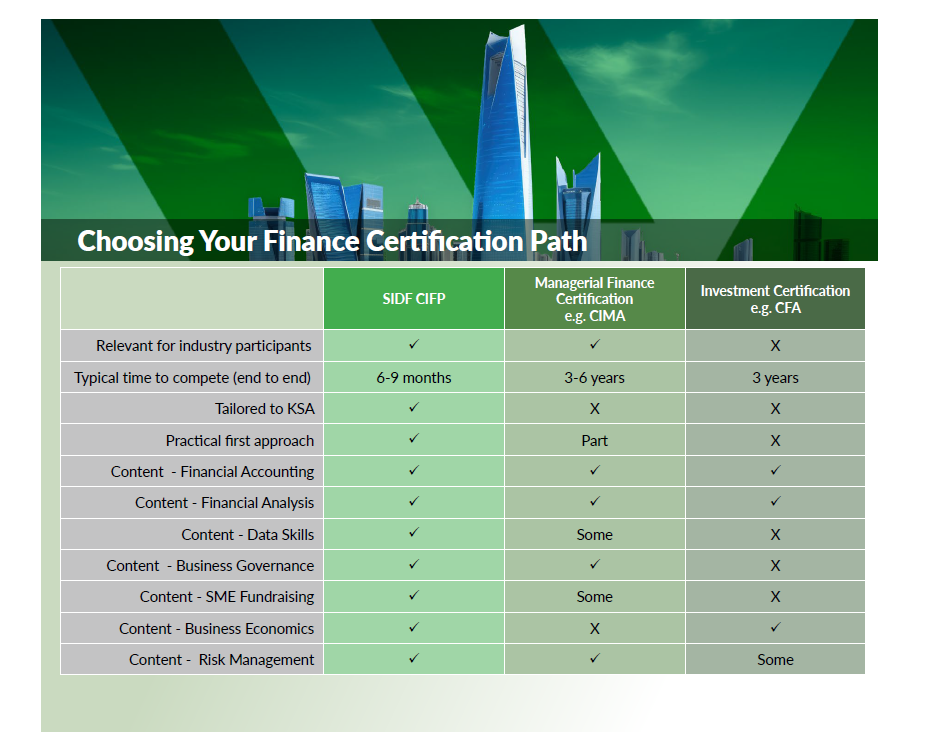Viewport: 945px width, 754px height.
Task: Click the Part cell under CIMA
Action: pyautogui.click(x=594, y=441)
